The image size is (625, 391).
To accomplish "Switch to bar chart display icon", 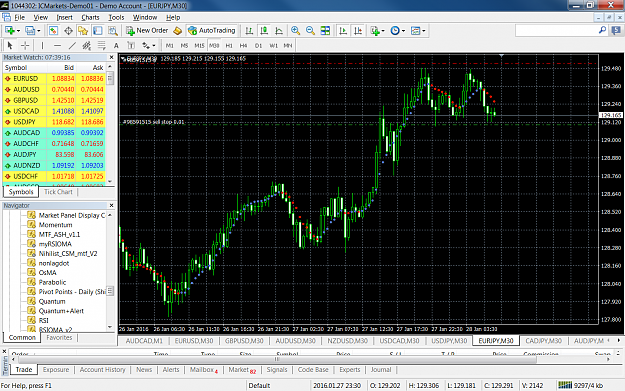I will click(249, 31).
